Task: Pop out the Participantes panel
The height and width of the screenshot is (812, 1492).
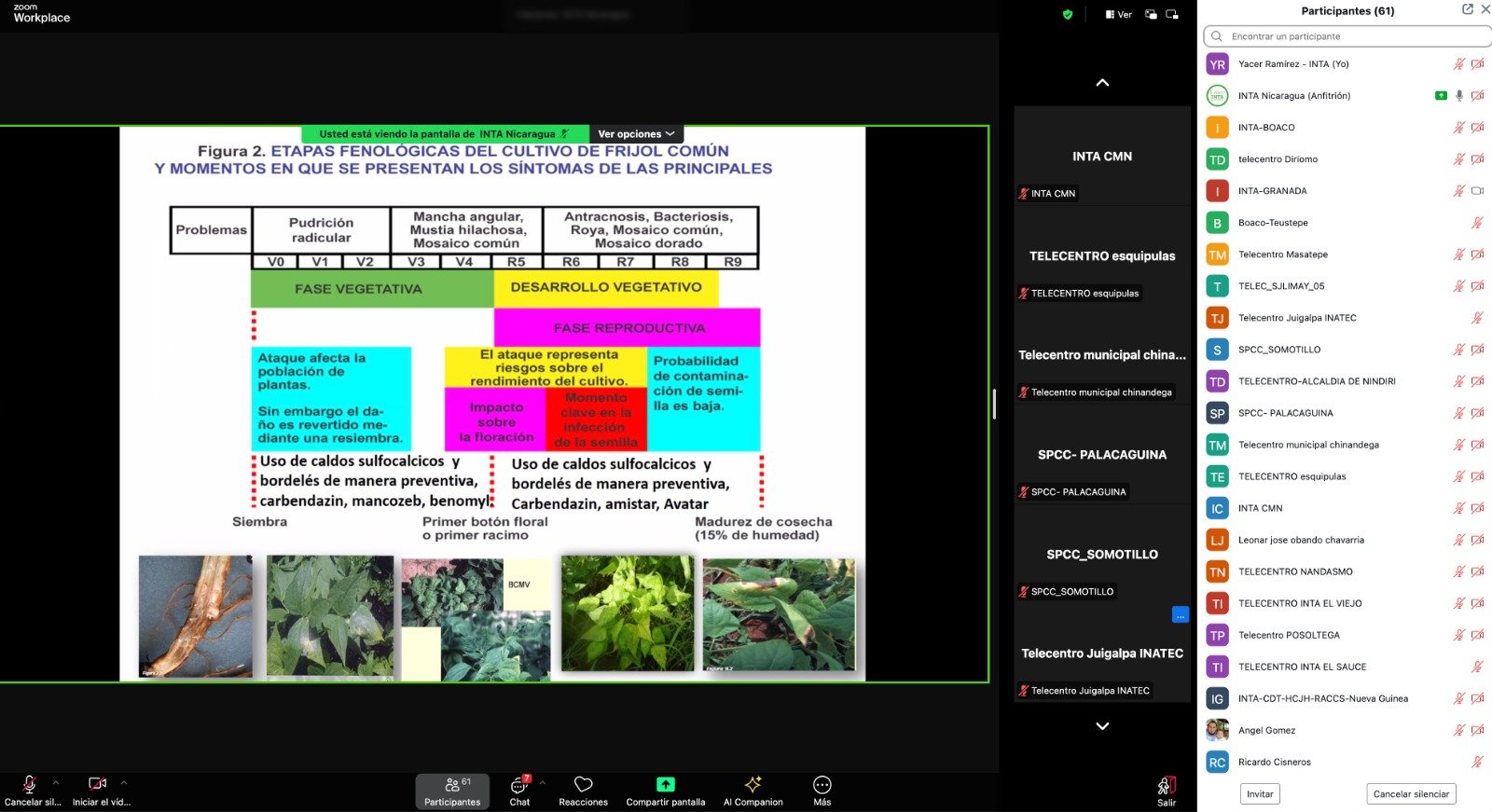Action: pyautogui.click(x=1467, y=9)
